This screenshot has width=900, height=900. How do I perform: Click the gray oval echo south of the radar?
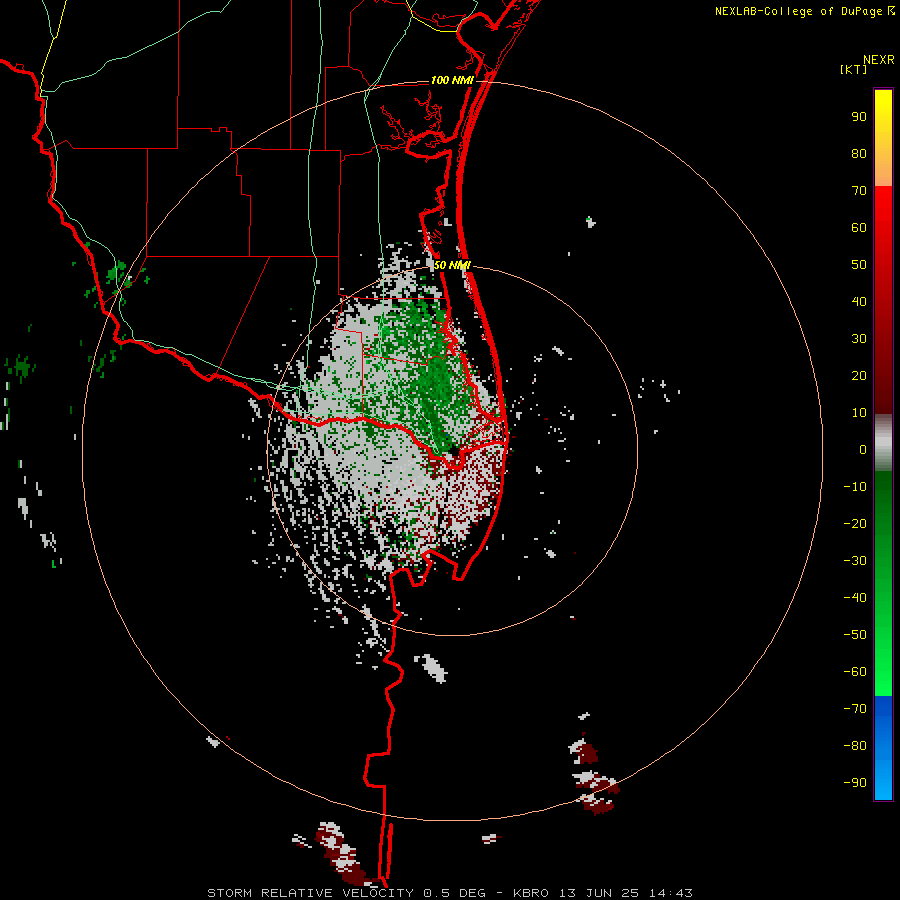click(431, 668)
